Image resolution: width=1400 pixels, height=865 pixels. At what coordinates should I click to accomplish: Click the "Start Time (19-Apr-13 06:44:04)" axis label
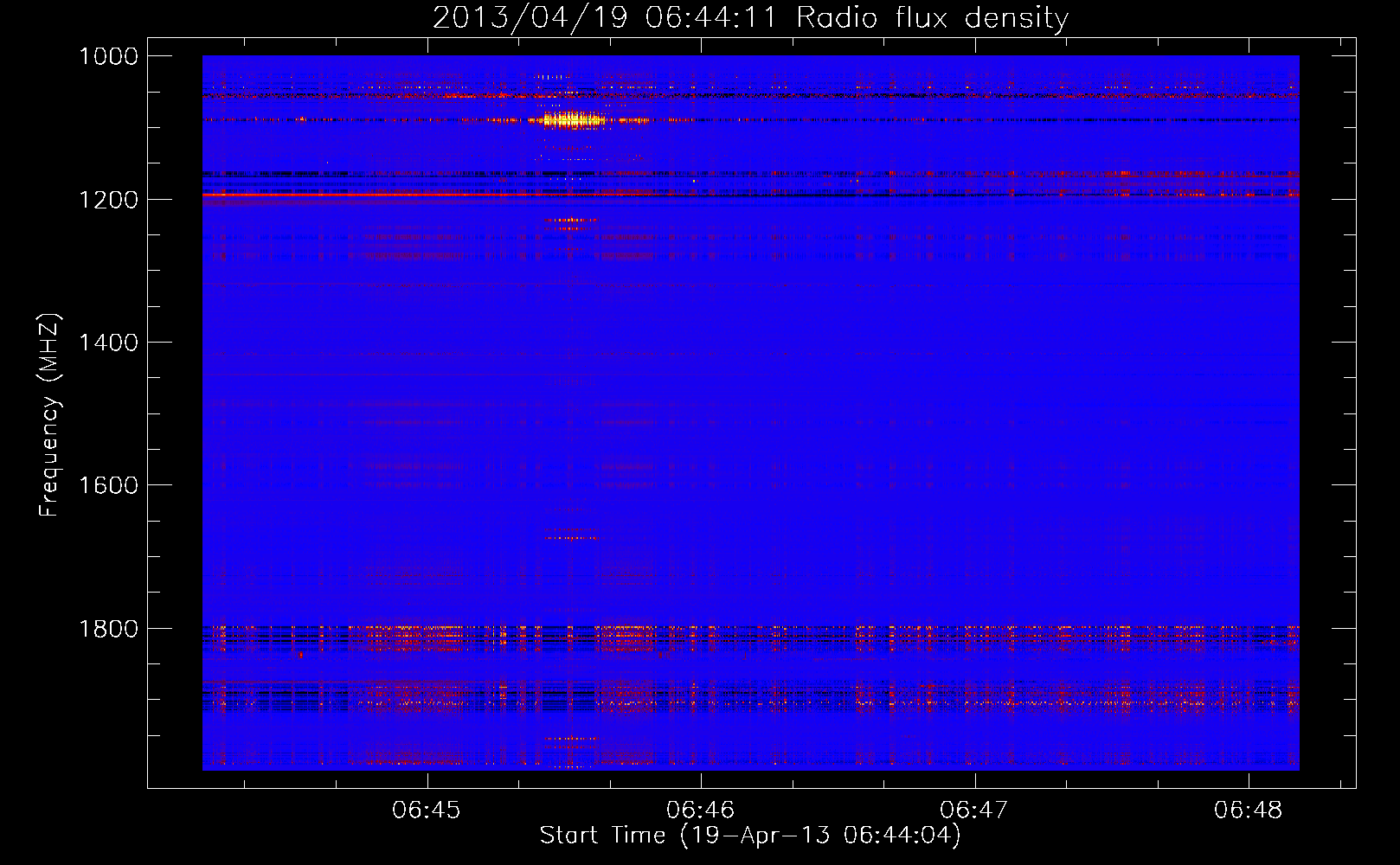coord(750,836)
